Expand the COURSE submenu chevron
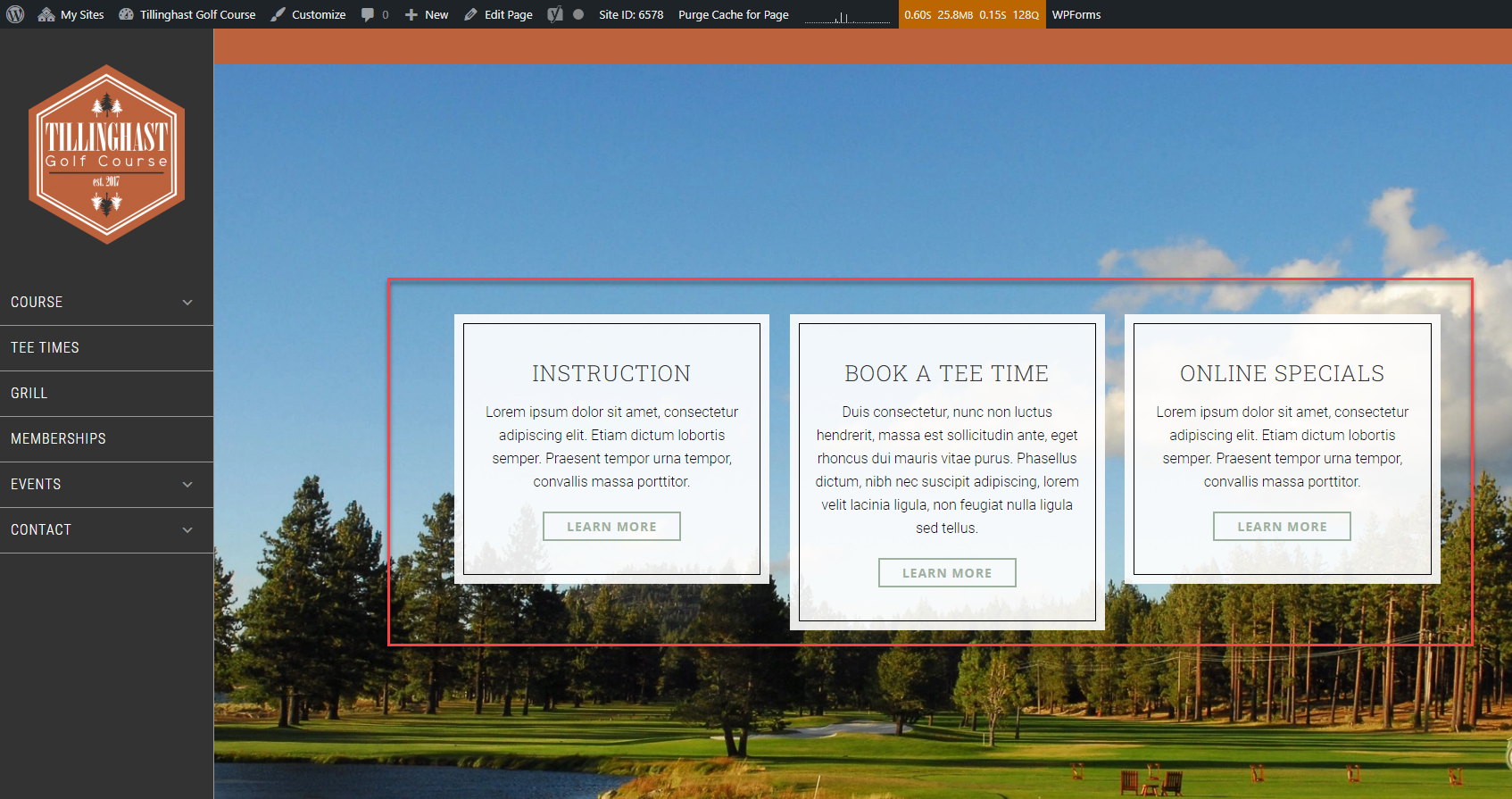The width and height of the screenshot is (1512, 799). (187, 303)
